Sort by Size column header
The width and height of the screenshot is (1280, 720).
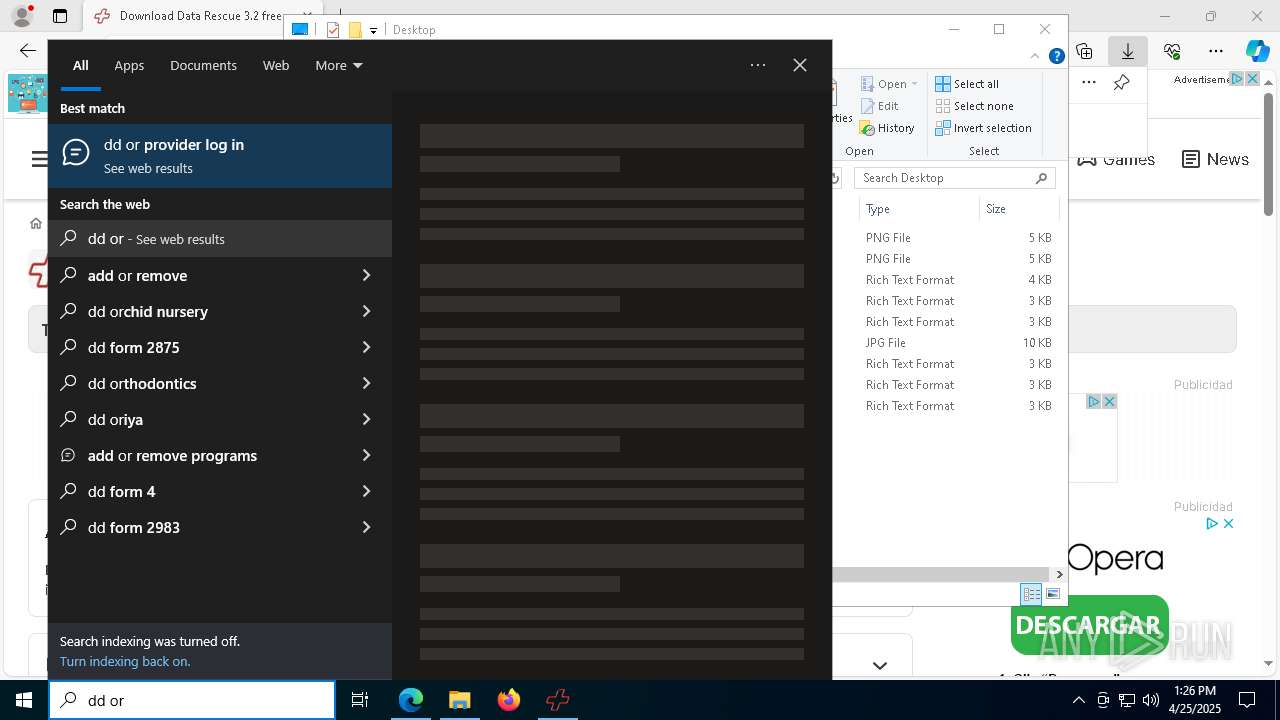(1018, 209)
